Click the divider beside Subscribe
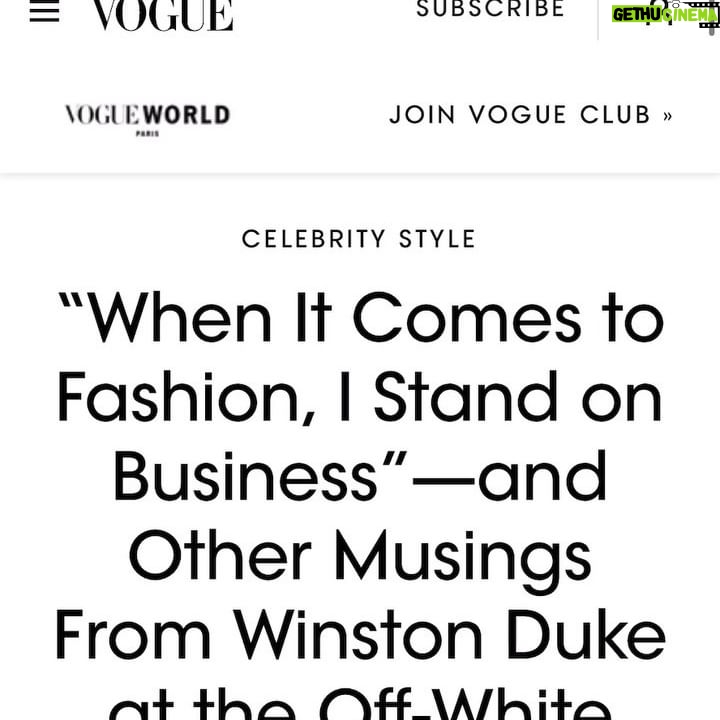This screenshot has width=720, height=720. (x=598, y=20)
